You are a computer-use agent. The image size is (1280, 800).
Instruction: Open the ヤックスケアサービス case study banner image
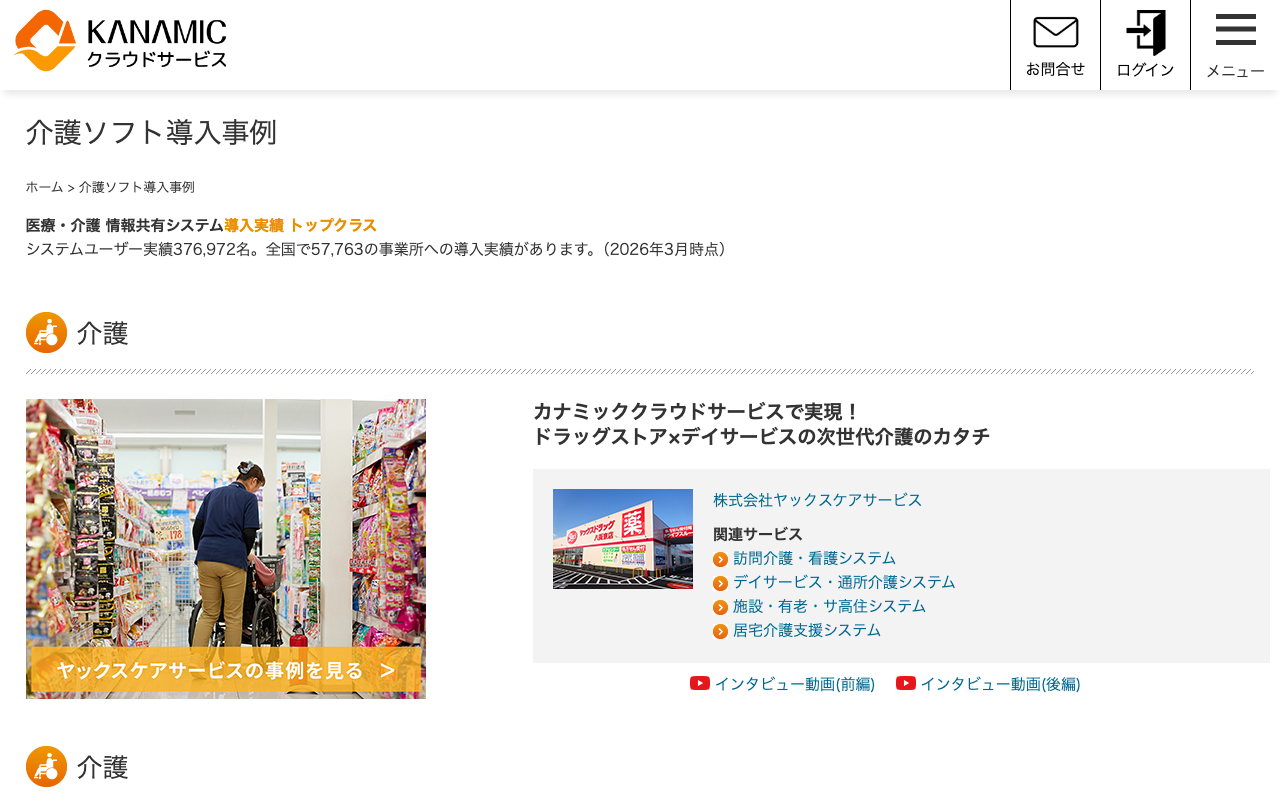pyautogui.click(x=226, y=549)
